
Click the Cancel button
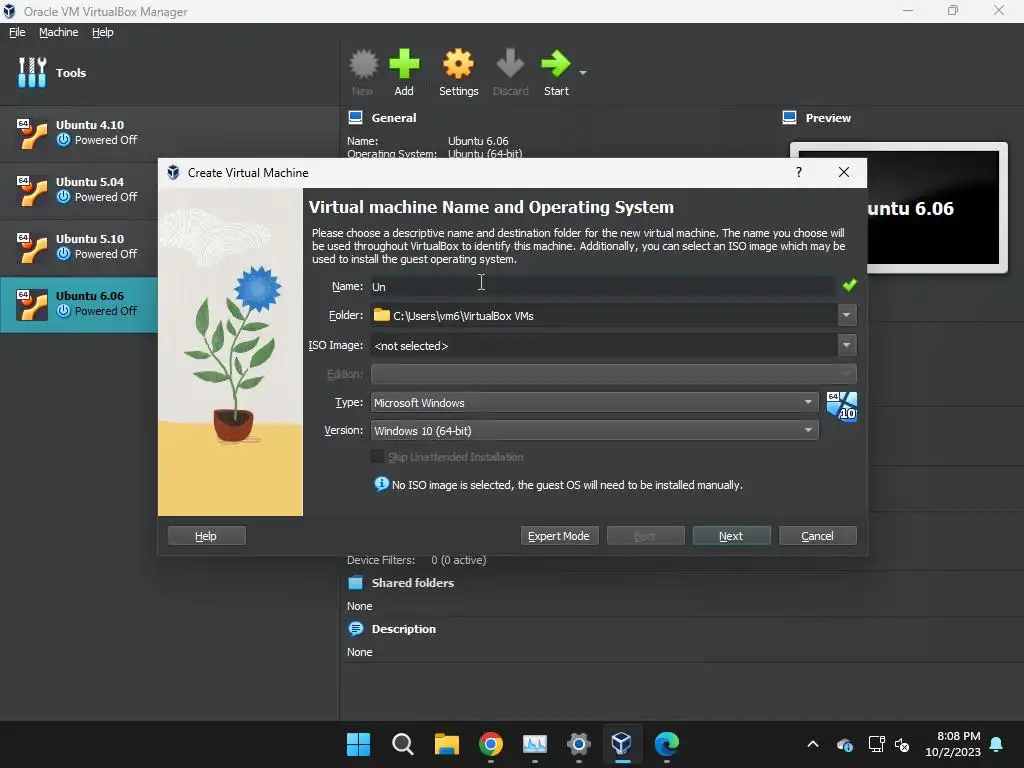(818, 536)
